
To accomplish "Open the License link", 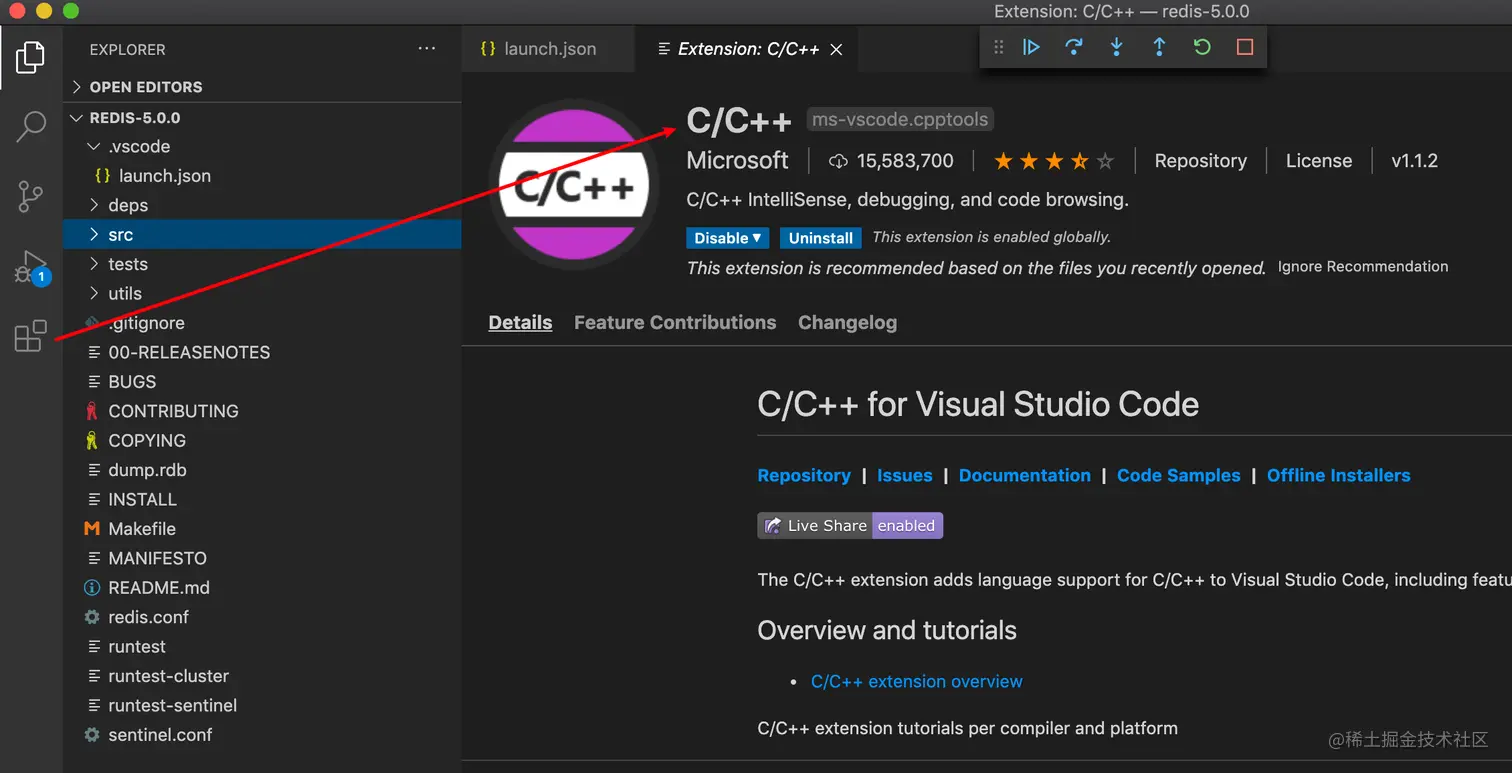I will pyautogui.click(x=1318, y=161).
